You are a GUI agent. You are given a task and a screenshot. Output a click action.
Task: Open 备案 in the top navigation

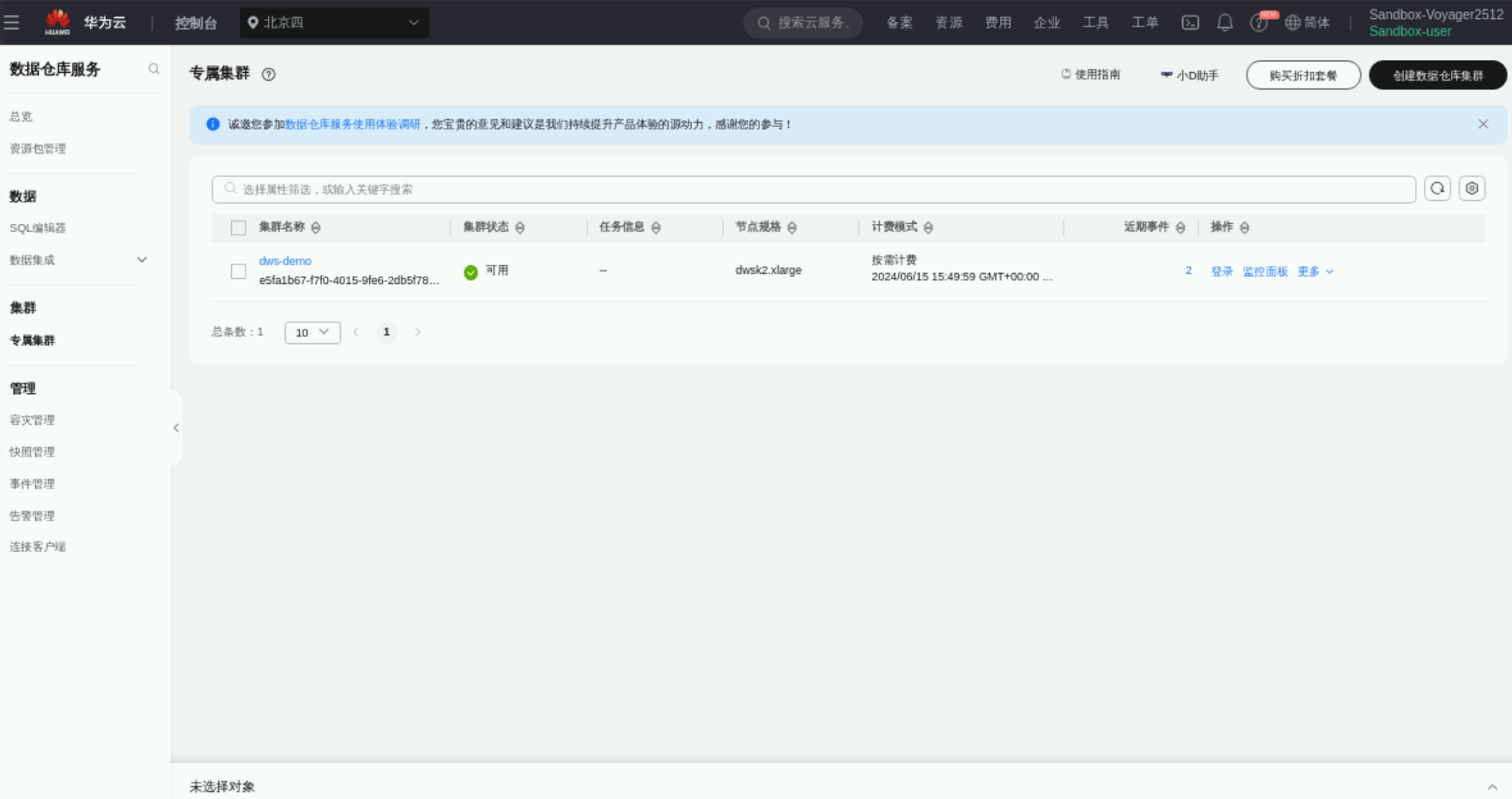900,23
